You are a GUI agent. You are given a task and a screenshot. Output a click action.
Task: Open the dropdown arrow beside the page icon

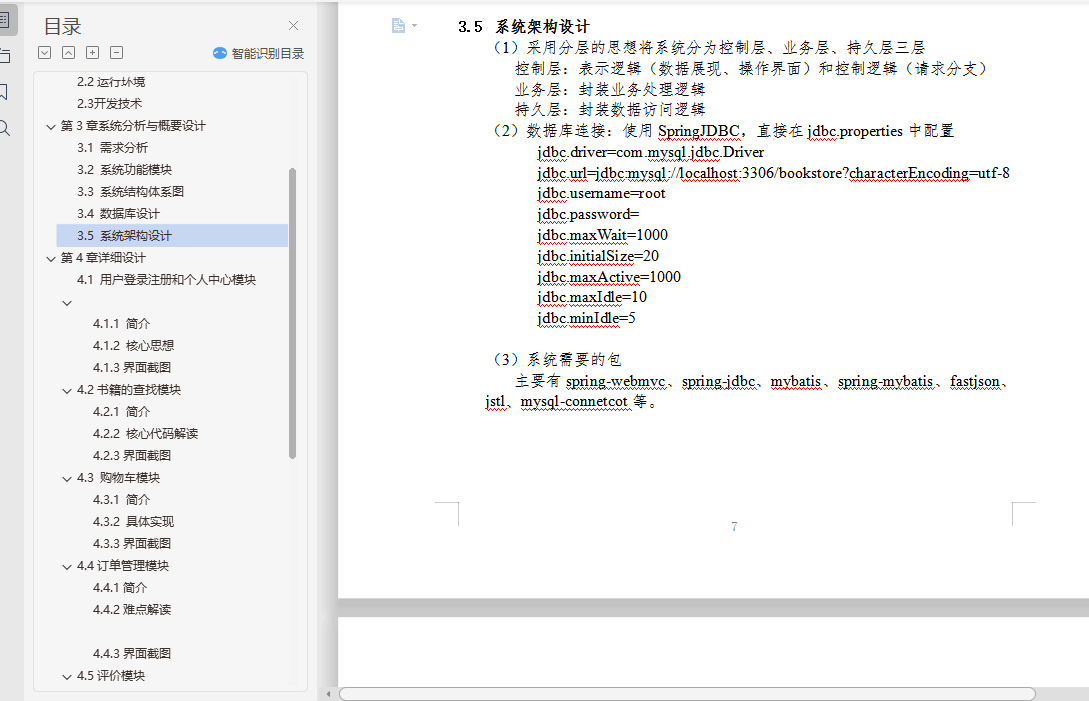pos(415,26)
